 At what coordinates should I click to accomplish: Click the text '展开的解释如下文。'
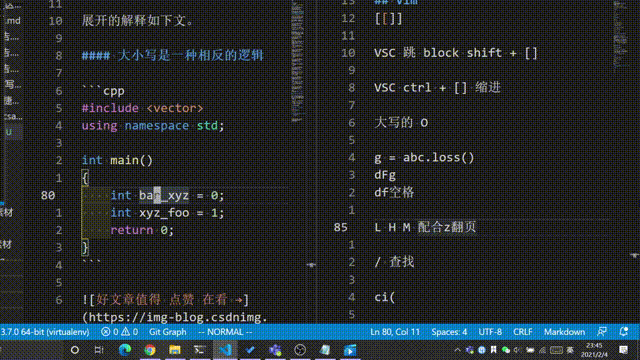coord(138,20)
